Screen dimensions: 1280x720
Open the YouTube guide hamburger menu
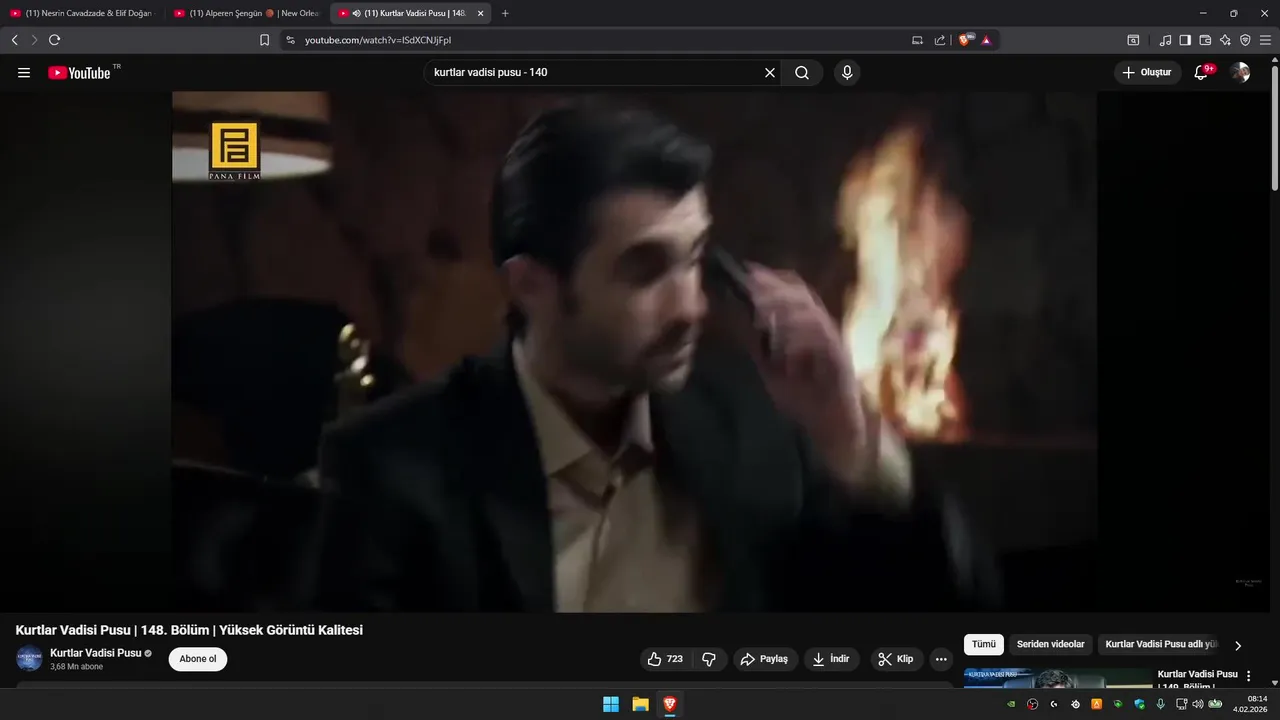[x=24, y=73]
